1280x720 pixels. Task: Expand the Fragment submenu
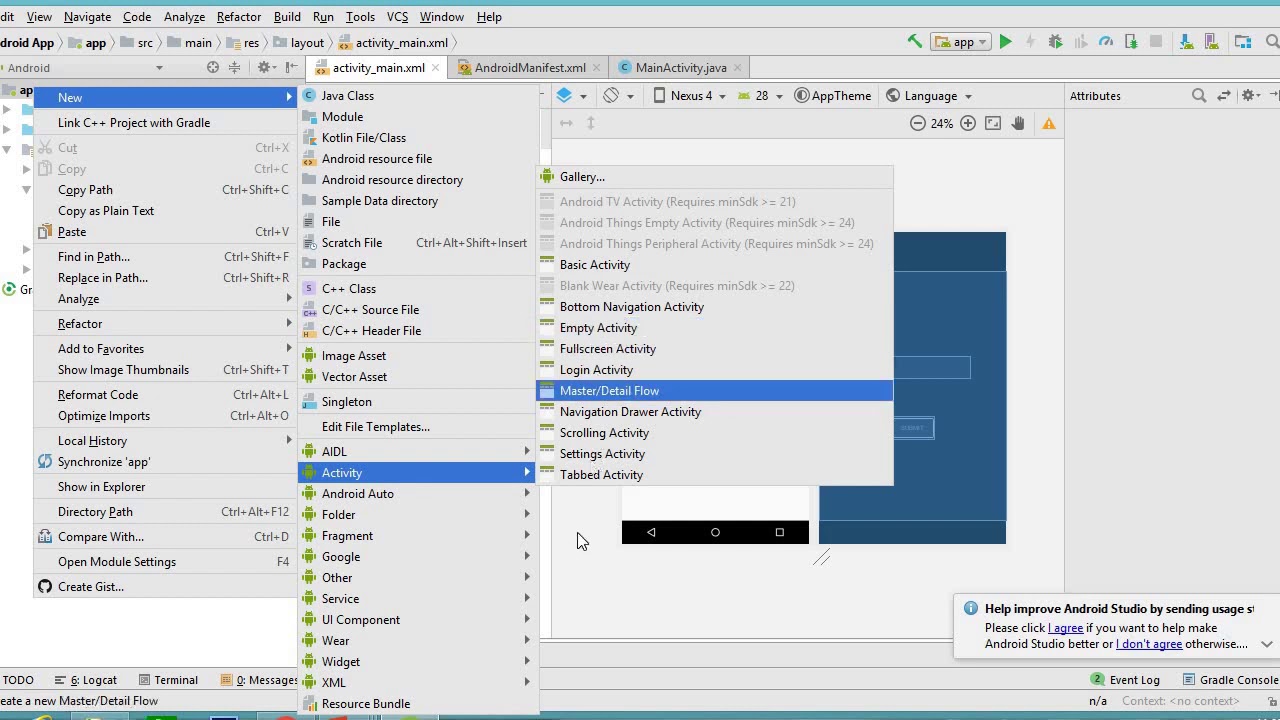click(418, 536)
